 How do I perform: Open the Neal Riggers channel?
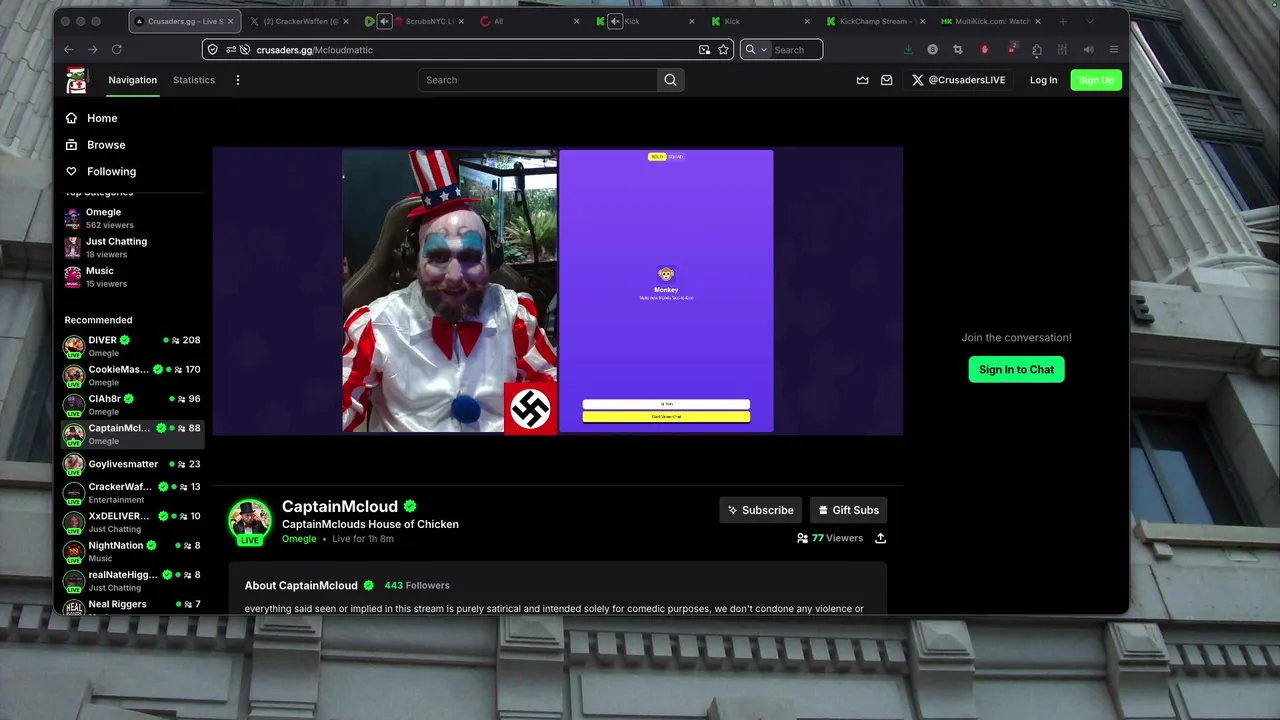132,605
